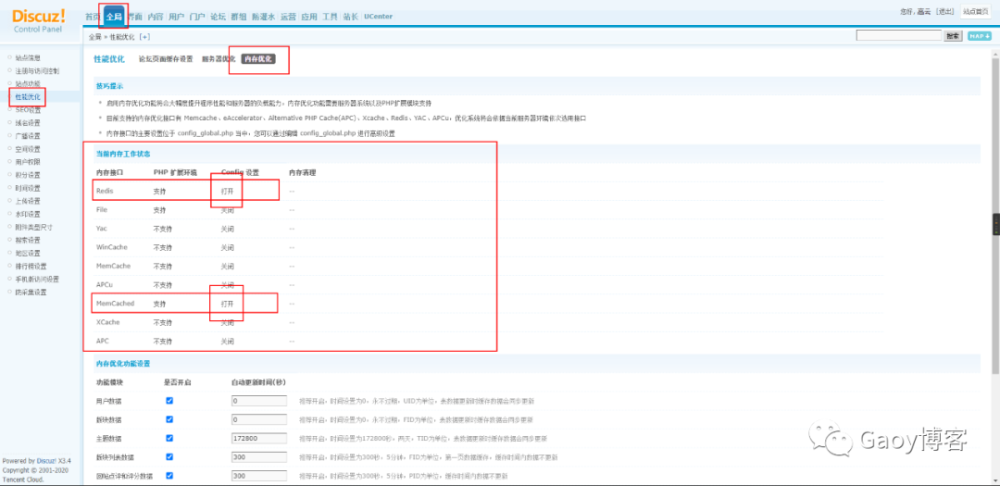1000x486 pixels.
Task: Click the MemCached memory interface name
Action: point(115,304)
